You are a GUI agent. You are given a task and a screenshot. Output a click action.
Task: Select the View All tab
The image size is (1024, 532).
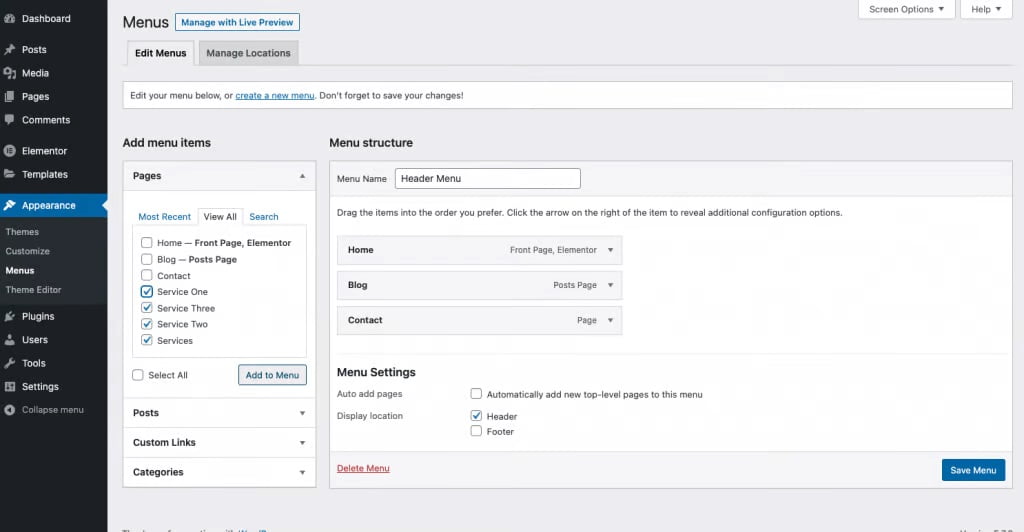point(220,217)
